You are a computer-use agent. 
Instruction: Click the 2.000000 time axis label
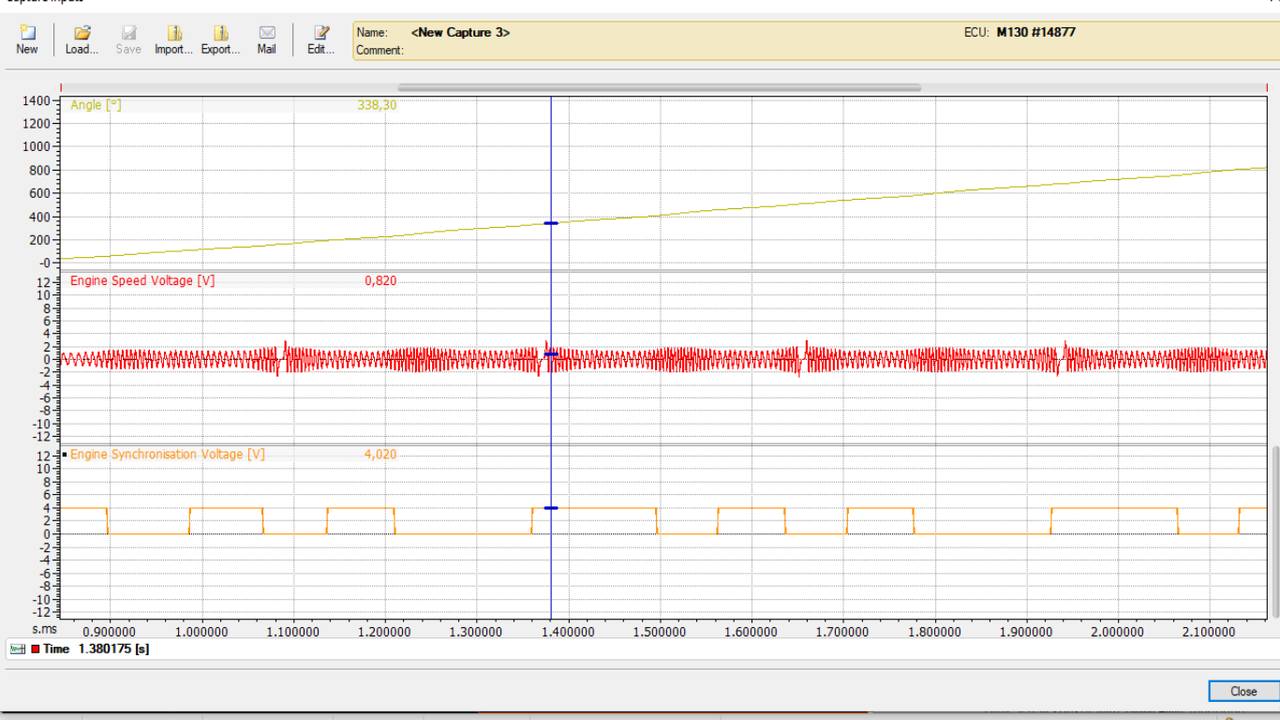(x=1118, y=632)
